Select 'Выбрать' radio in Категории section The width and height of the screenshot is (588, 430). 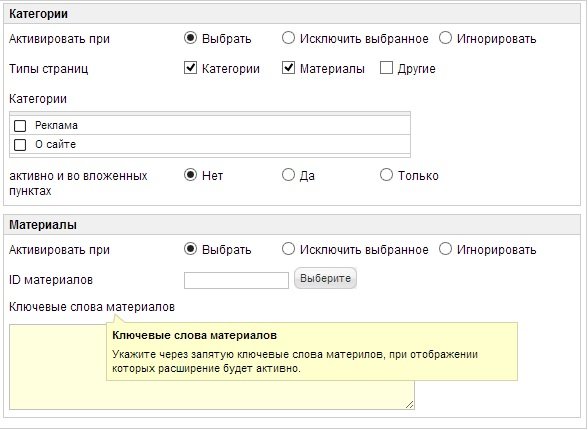[190, 38]
